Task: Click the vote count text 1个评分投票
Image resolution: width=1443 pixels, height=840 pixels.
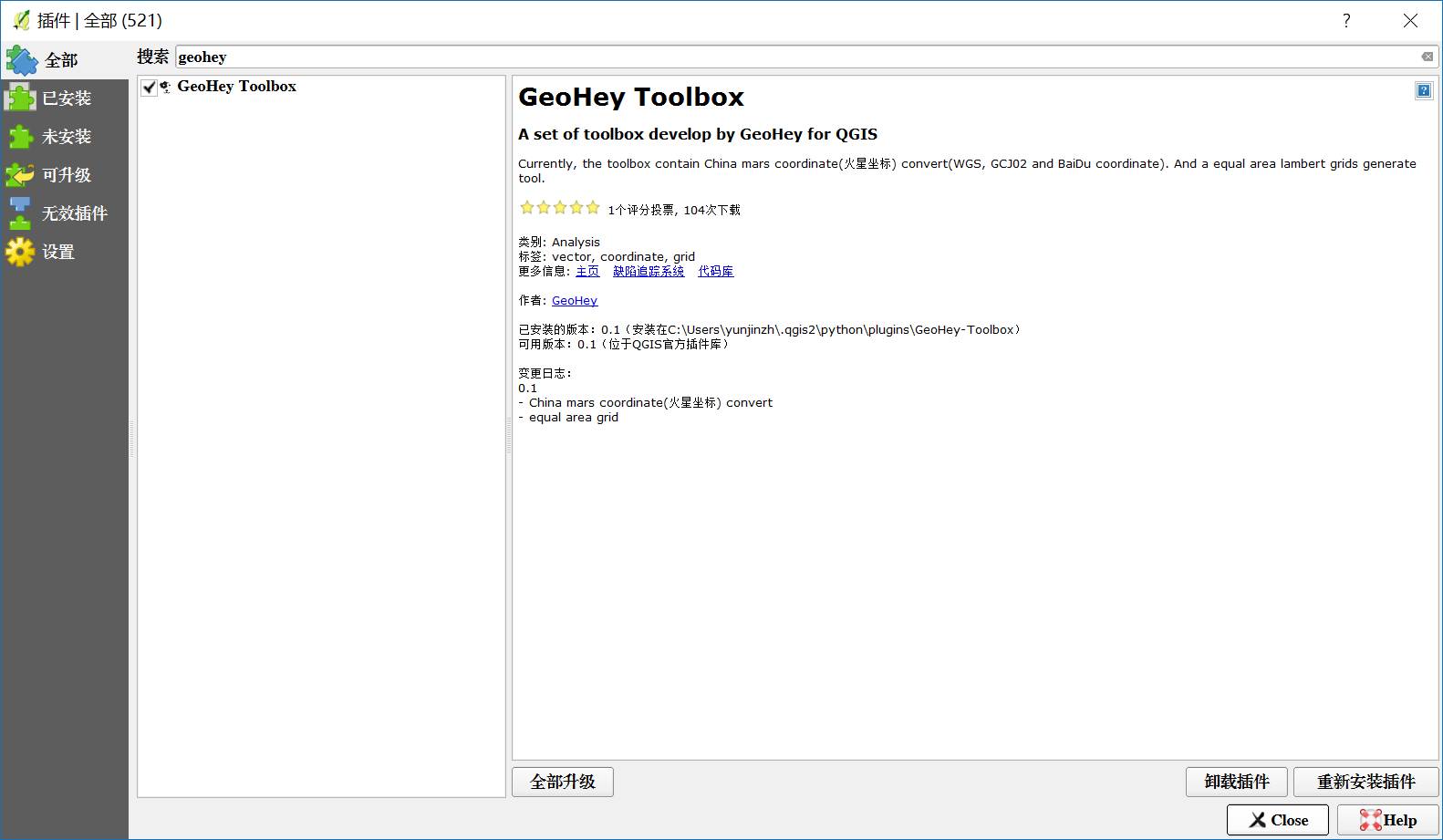Action: point(642,210)
